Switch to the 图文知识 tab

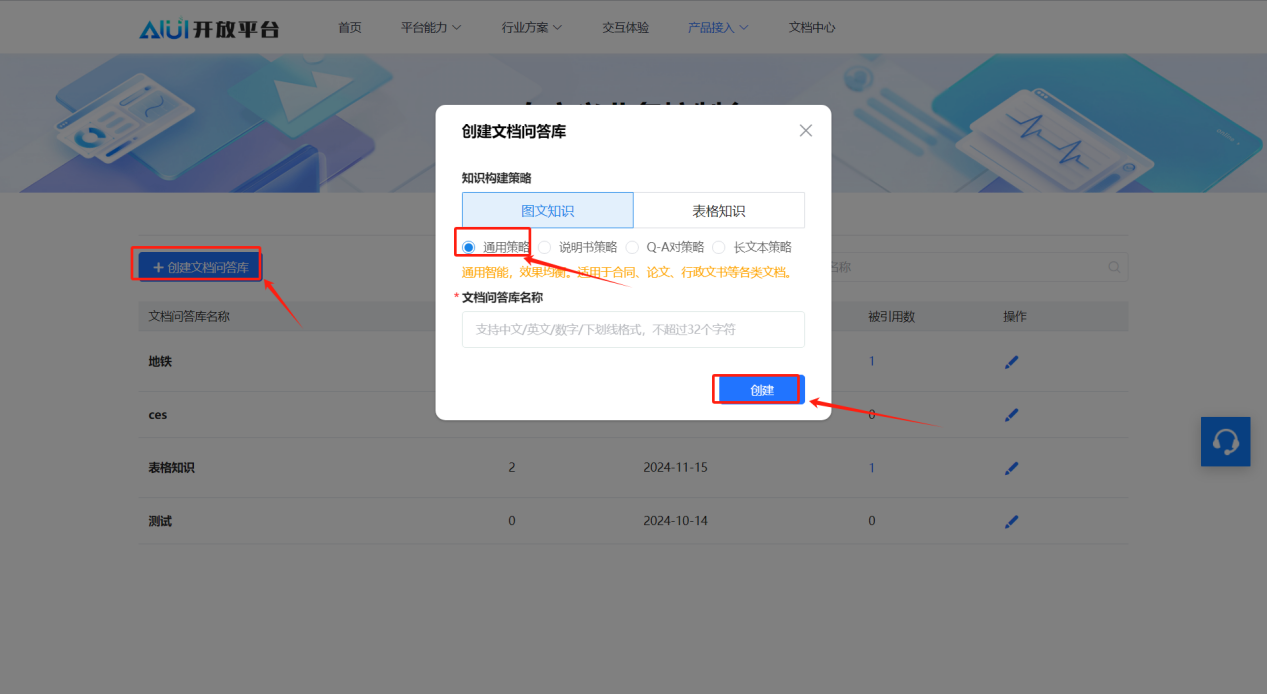point(547,211)
